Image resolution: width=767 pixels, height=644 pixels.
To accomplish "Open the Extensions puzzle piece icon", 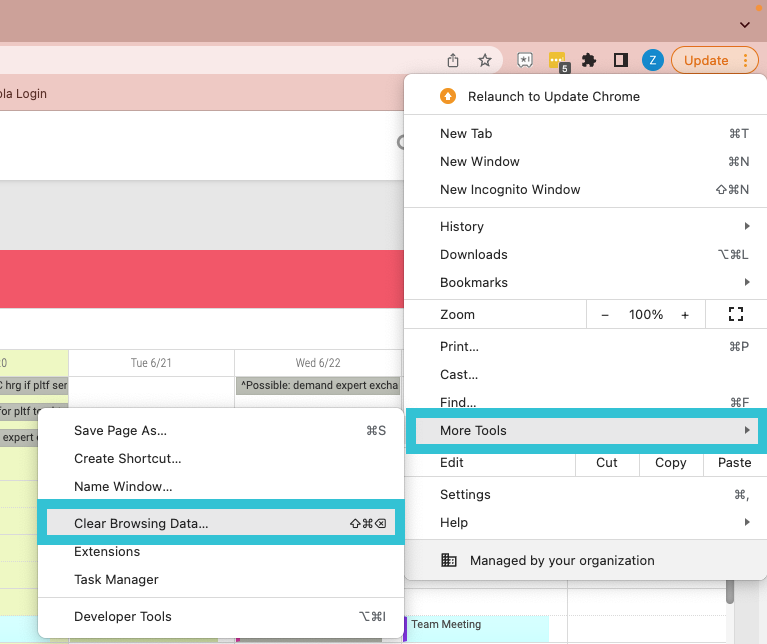I will click(589, 60).
